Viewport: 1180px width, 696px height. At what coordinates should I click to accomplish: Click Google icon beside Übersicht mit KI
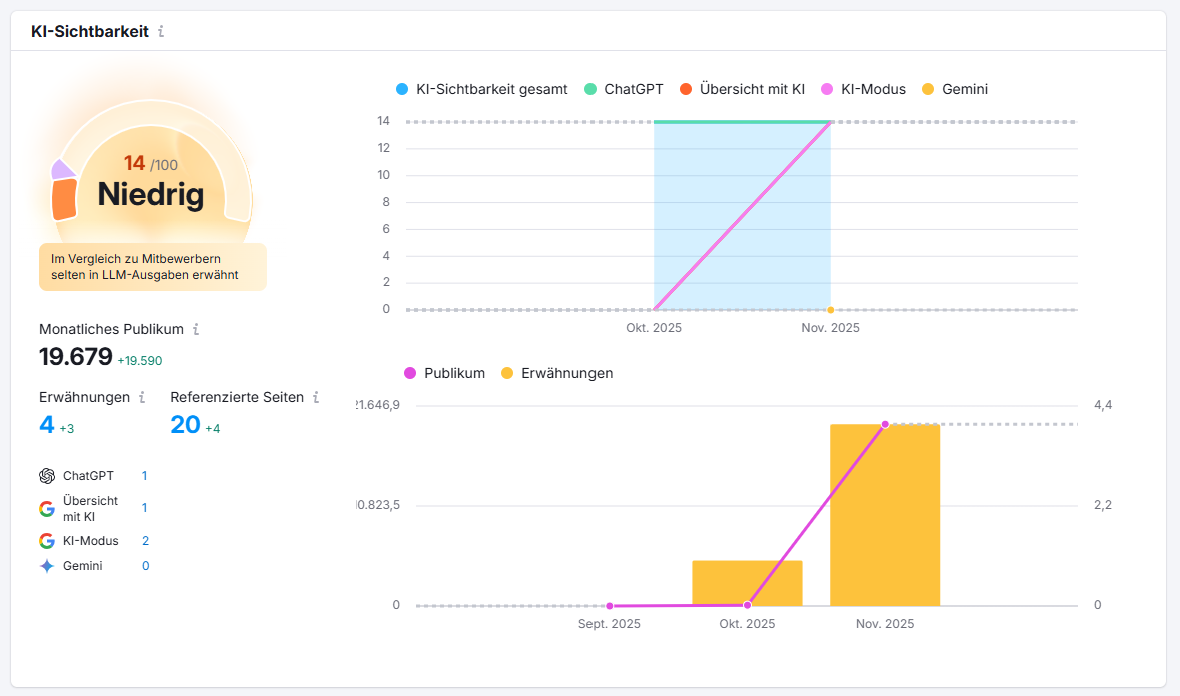tap(47, 508)
